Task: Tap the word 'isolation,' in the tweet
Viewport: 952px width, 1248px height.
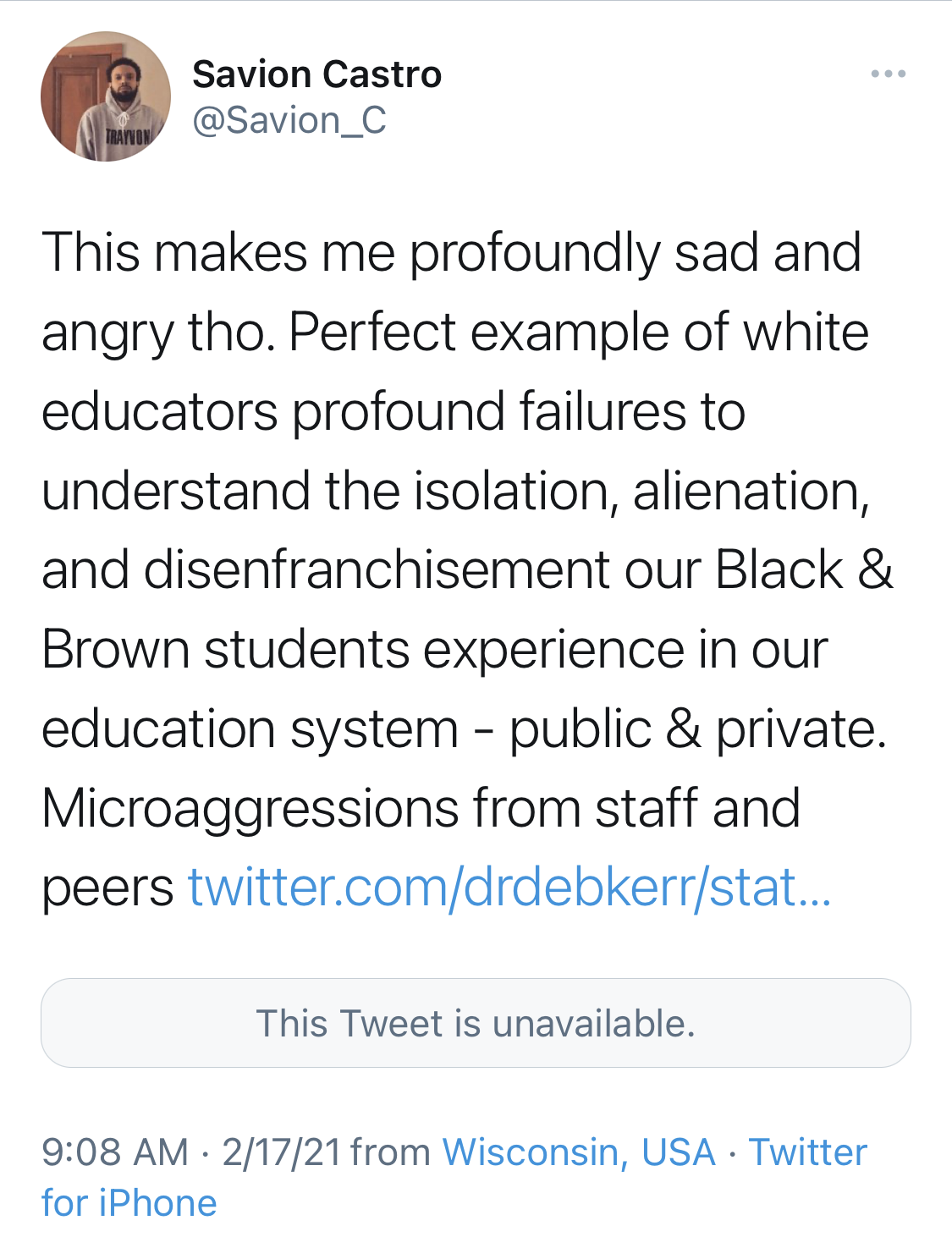Action: pos(515,492)
